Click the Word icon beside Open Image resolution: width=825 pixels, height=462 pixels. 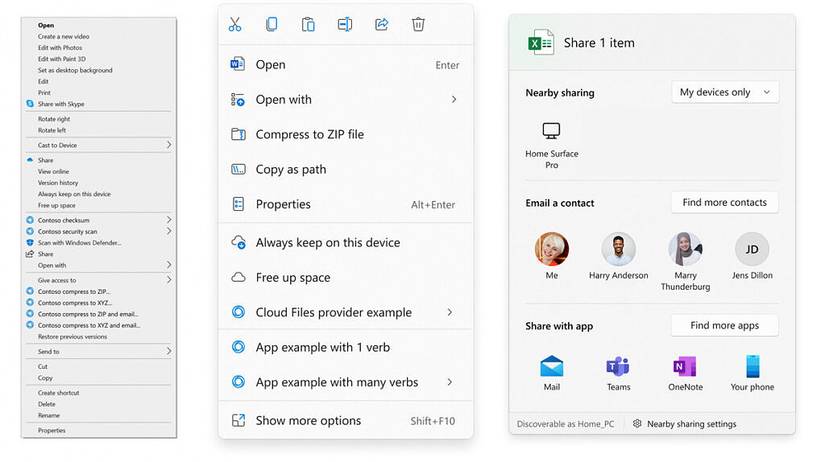238,64
